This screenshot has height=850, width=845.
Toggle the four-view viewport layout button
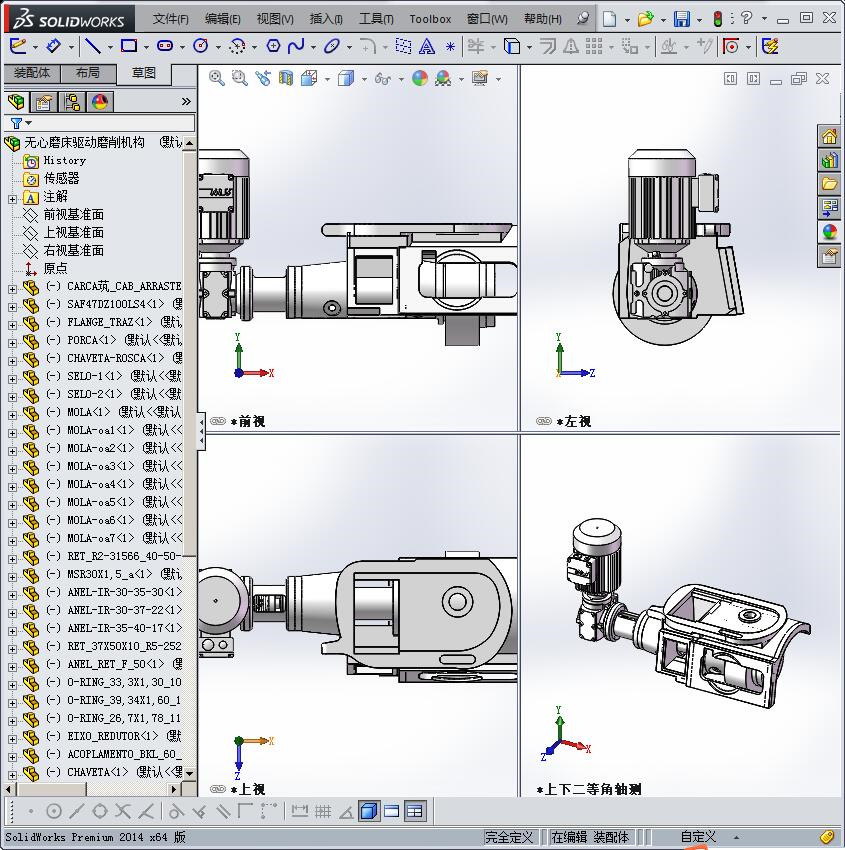[x=414, y=811]
